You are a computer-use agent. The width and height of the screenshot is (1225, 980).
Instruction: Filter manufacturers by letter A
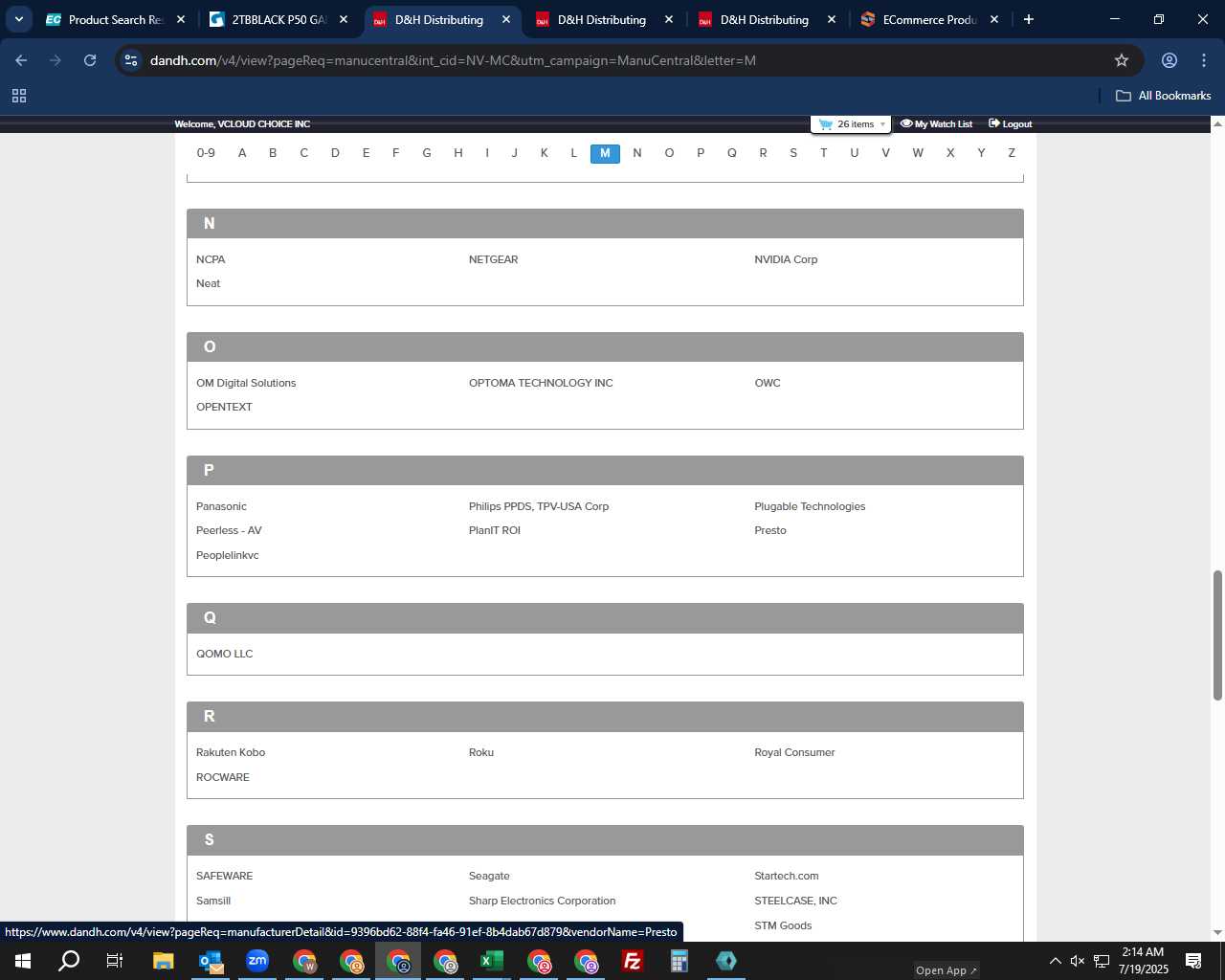pyautogui.click(x=242, y=153)
